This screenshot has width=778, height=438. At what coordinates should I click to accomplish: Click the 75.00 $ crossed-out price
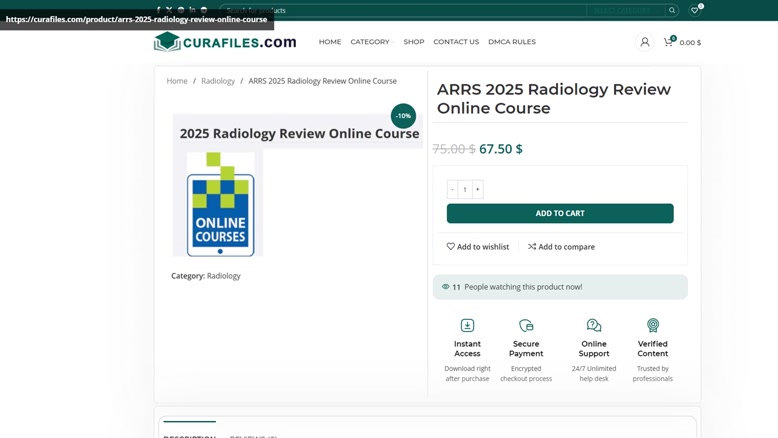click(454, 149)
